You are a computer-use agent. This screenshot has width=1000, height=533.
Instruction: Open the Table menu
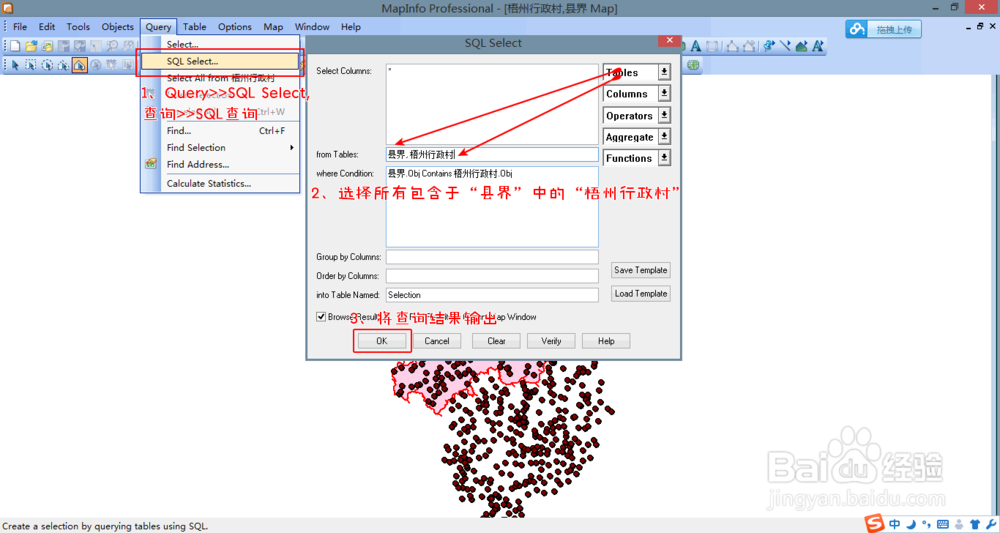tap(195, 27)
